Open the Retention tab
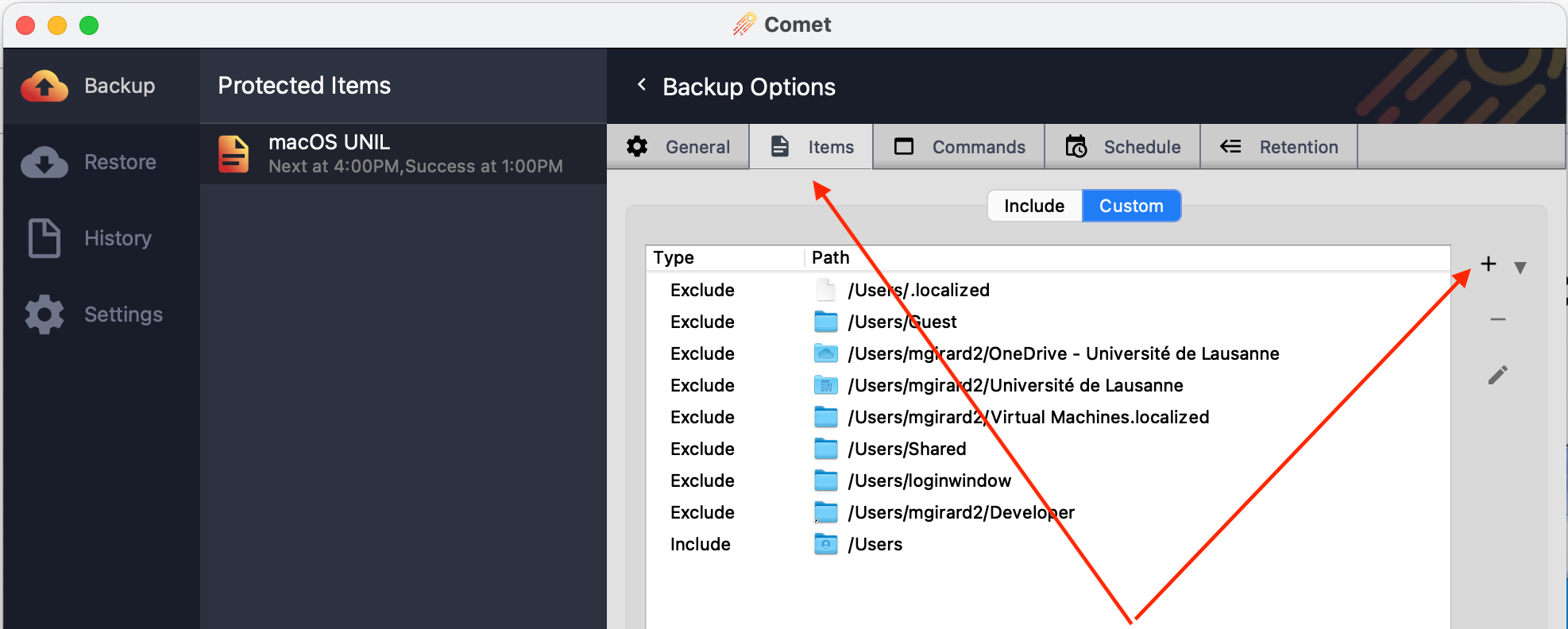This screenshot has width=1568, height=629. coord(1279,147)
